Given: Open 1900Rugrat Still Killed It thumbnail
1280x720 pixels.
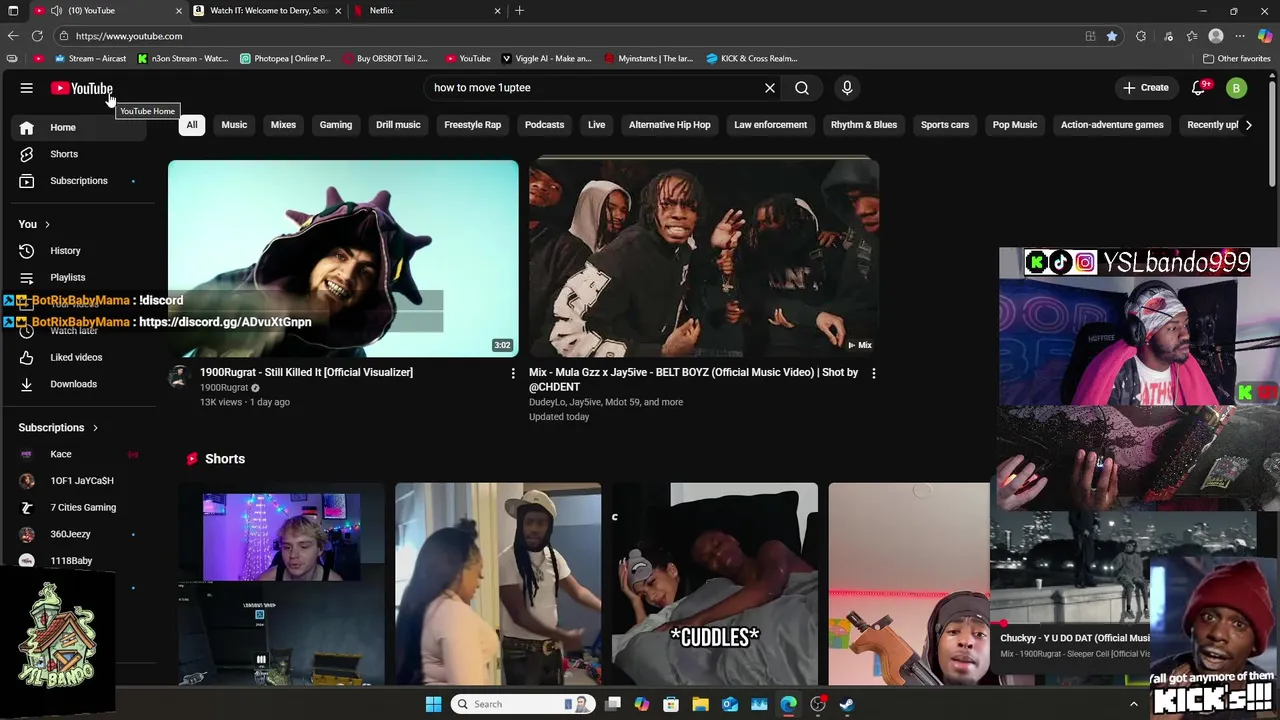Looking at the screenshot, I should (343, 258).
